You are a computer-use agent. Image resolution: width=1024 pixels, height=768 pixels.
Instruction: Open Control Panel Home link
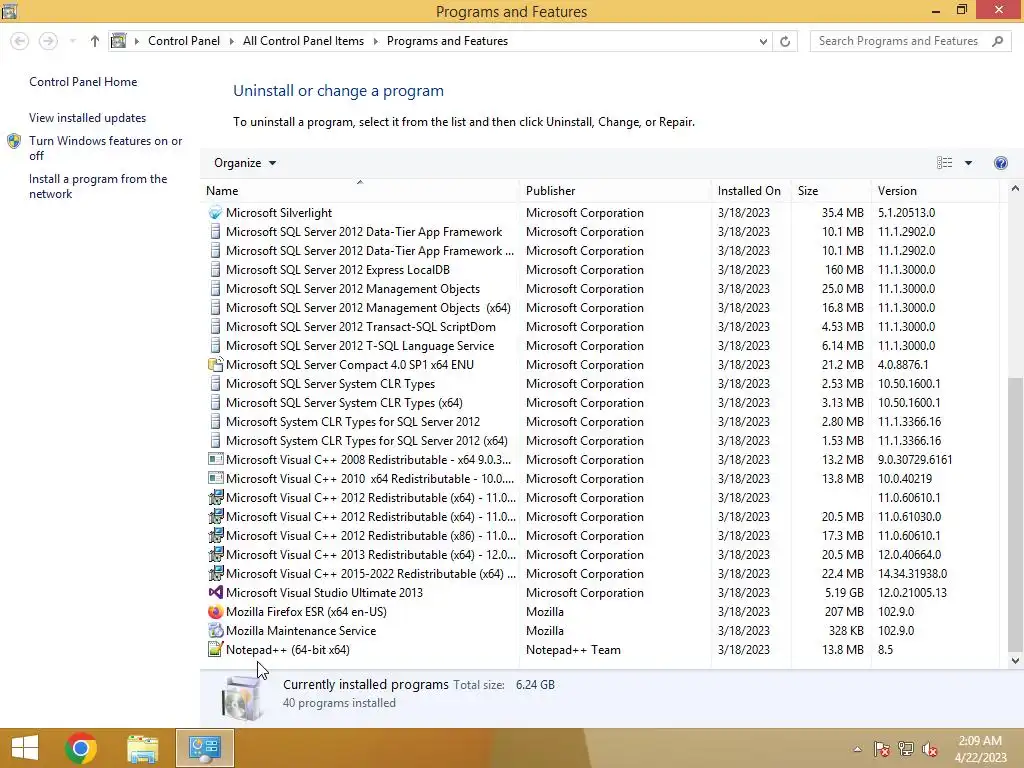click(83, 82)
